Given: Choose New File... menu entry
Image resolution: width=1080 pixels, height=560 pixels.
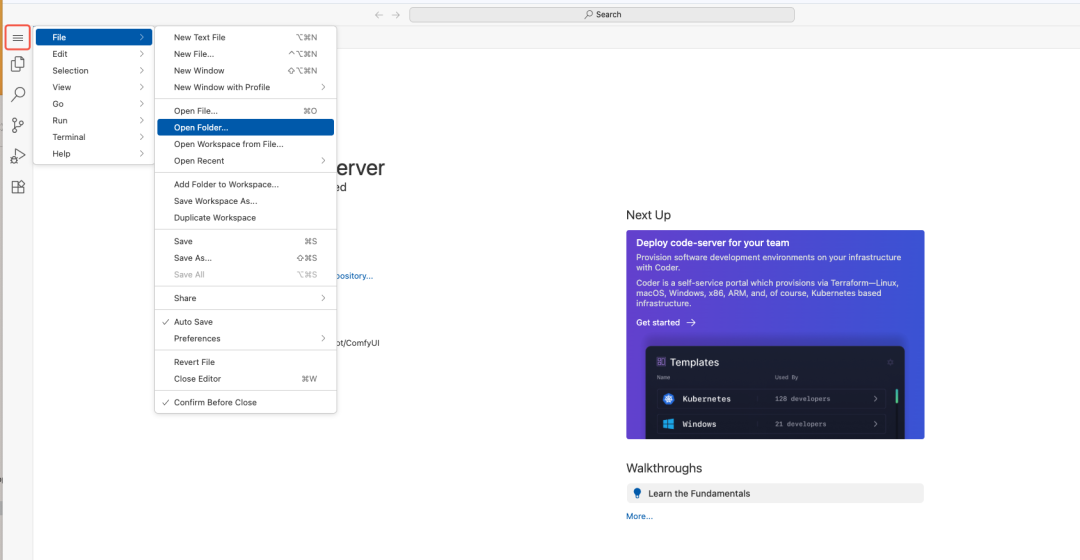Looking at the screenshot, I should [x=245, y=54].
